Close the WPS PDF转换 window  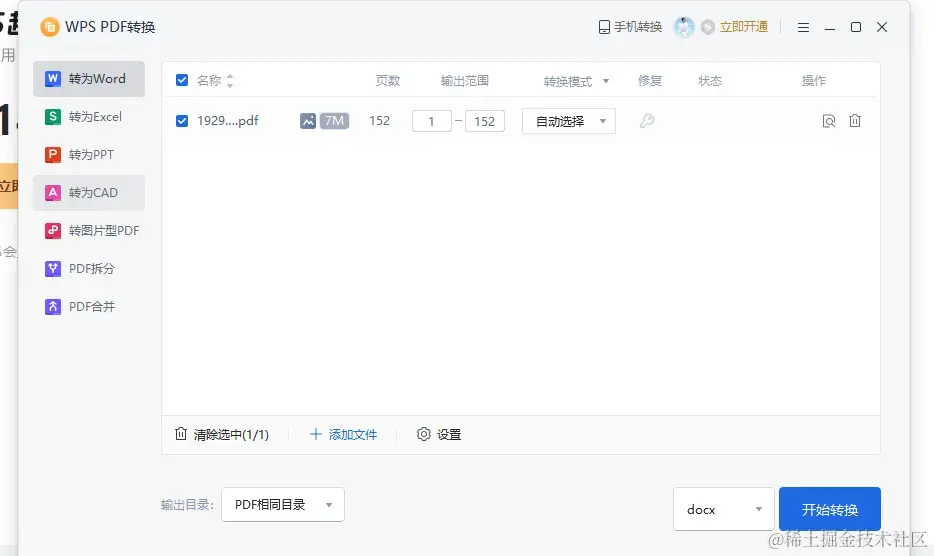[x=882, y=27]
